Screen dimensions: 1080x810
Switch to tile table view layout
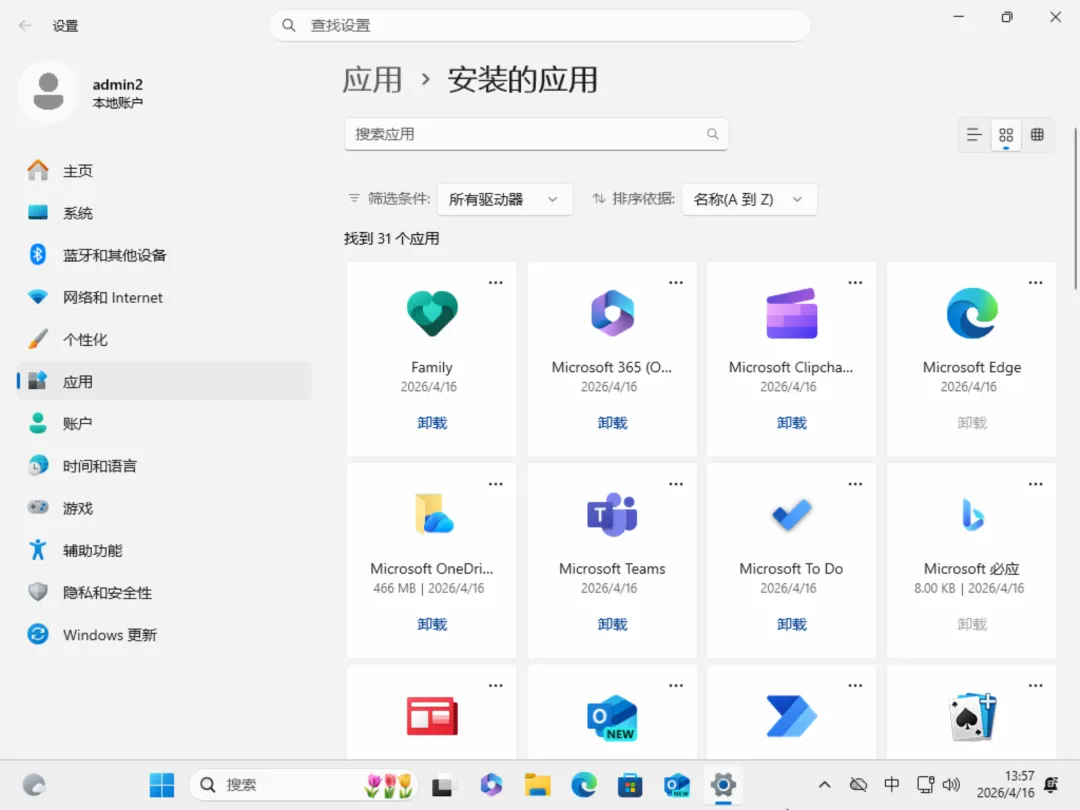pos(1037,135)
